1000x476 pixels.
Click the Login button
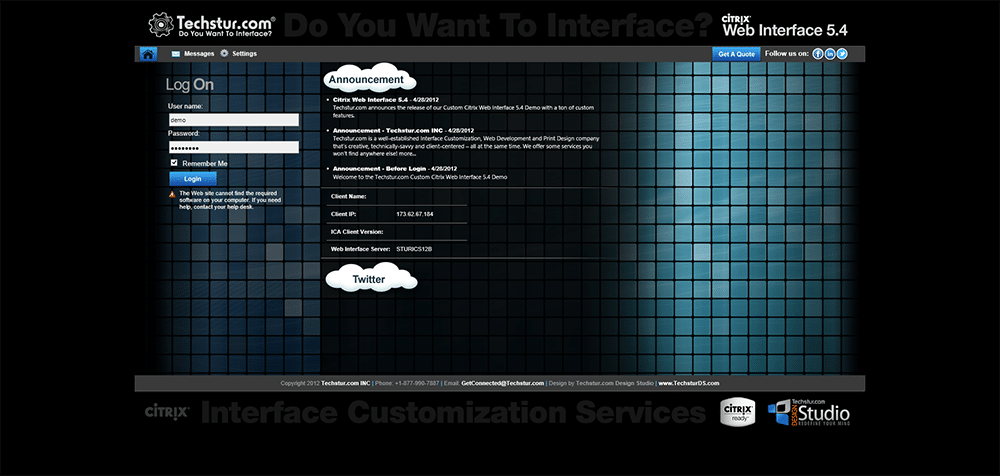(193, 179)
